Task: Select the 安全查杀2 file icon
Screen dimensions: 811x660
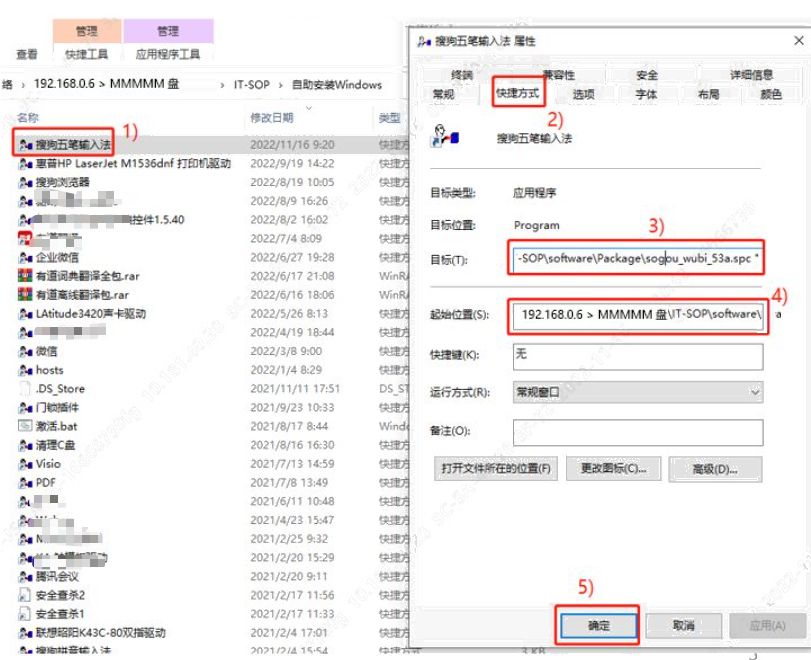Action: pos(25,595)
